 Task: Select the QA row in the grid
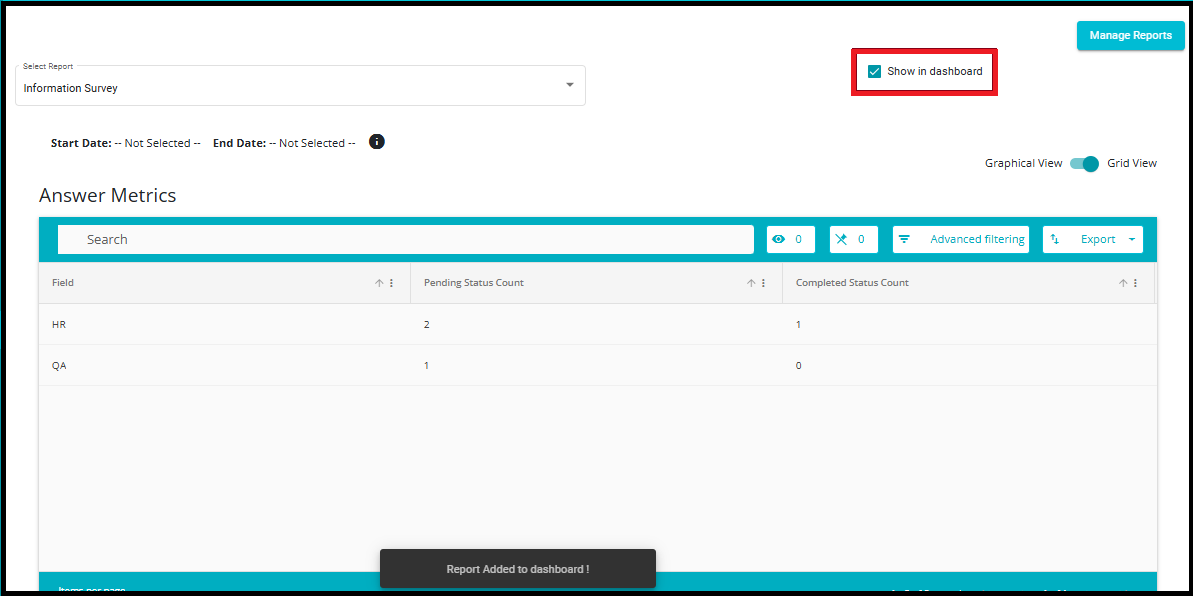597,365
